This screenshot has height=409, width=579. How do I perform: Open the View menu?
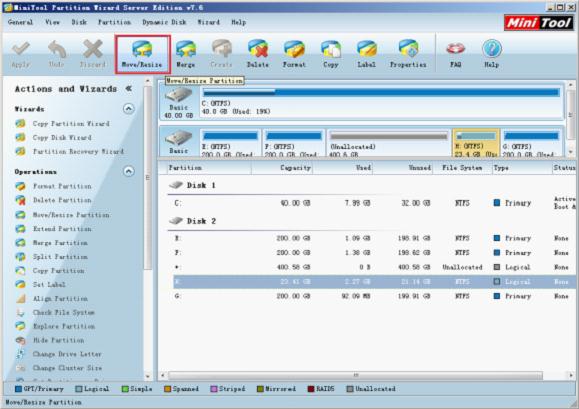(52, 22)
